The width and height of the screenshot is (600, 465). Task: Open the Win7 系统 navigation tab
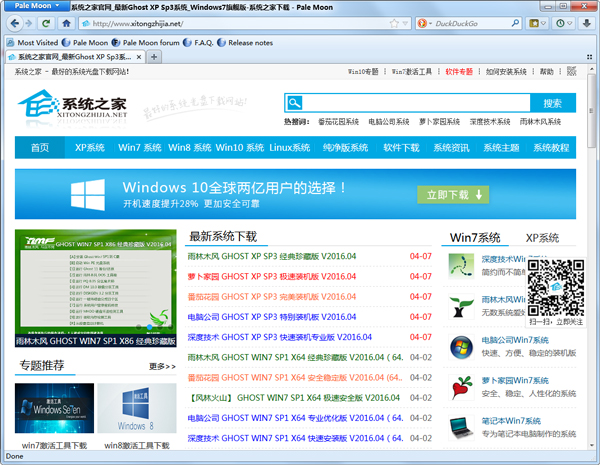point(140,147)
